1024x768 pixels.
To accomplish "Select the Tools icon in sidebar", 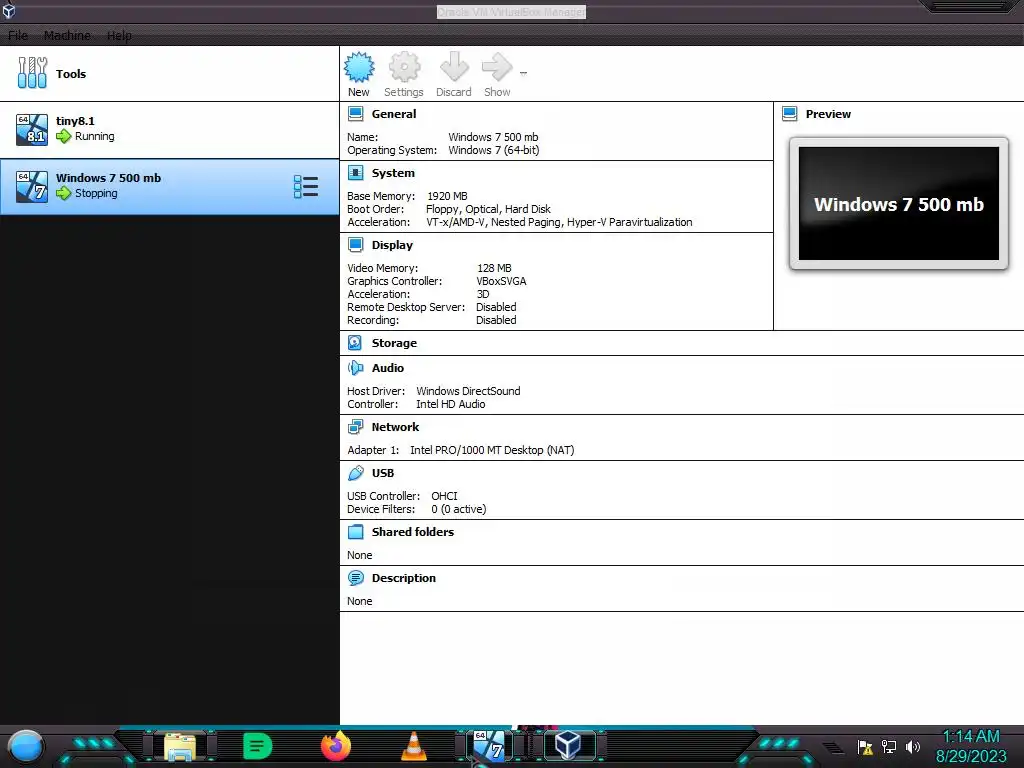I will pos(32,73).
